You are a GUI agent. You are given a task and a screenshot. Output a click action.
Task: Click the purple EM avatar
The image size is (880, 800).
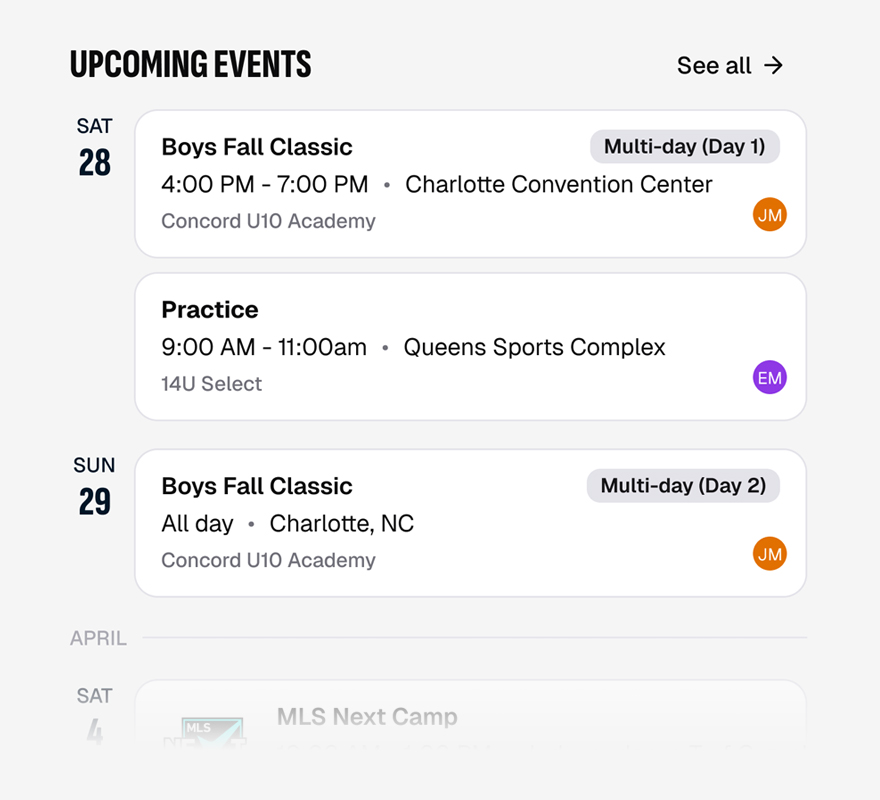pyautogui.click(x=769, y=377)
